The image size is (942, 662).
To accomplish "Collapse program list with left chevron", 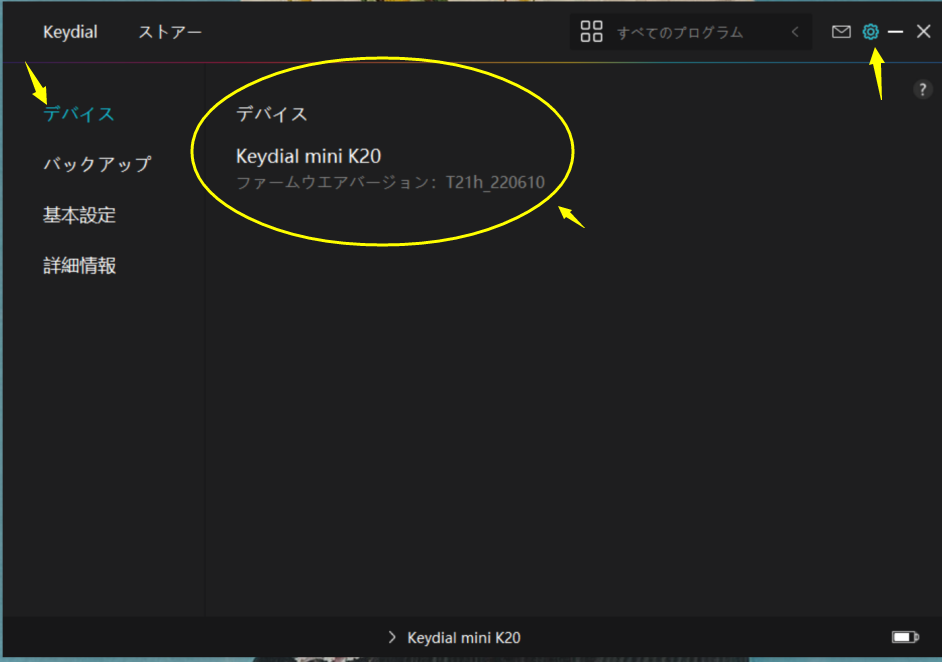I will [795, 32].
